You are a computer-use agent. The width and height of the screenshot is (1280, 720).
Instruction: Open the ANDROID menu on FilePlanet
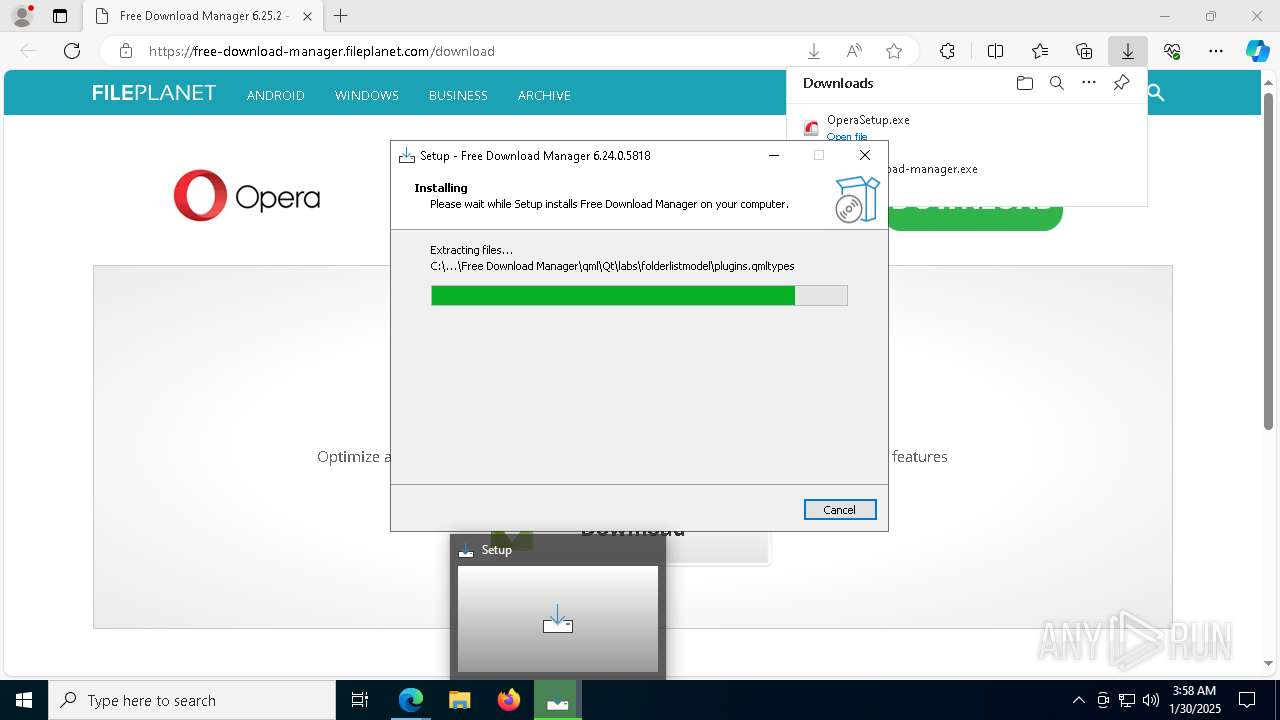276,95
